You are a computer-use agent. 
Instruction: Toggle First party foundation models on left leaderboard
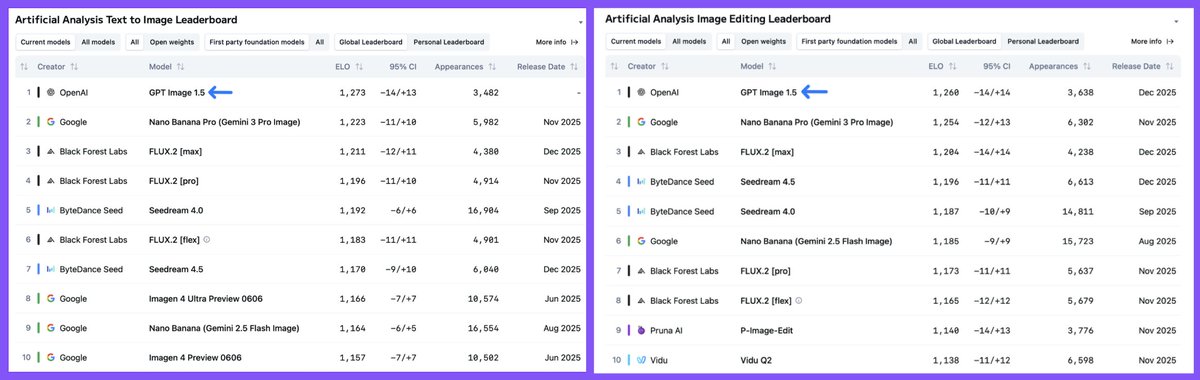257,42
